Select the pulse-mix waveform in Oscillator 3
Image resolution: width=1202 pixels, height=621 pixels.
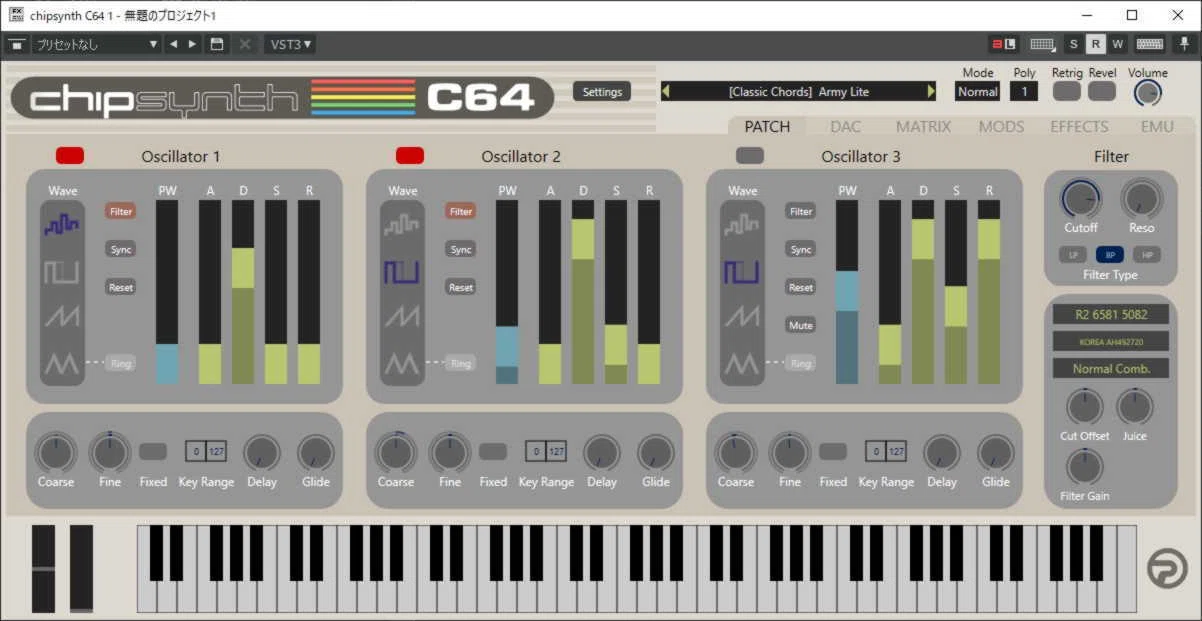pyautogui.click(x=741, y=225)
